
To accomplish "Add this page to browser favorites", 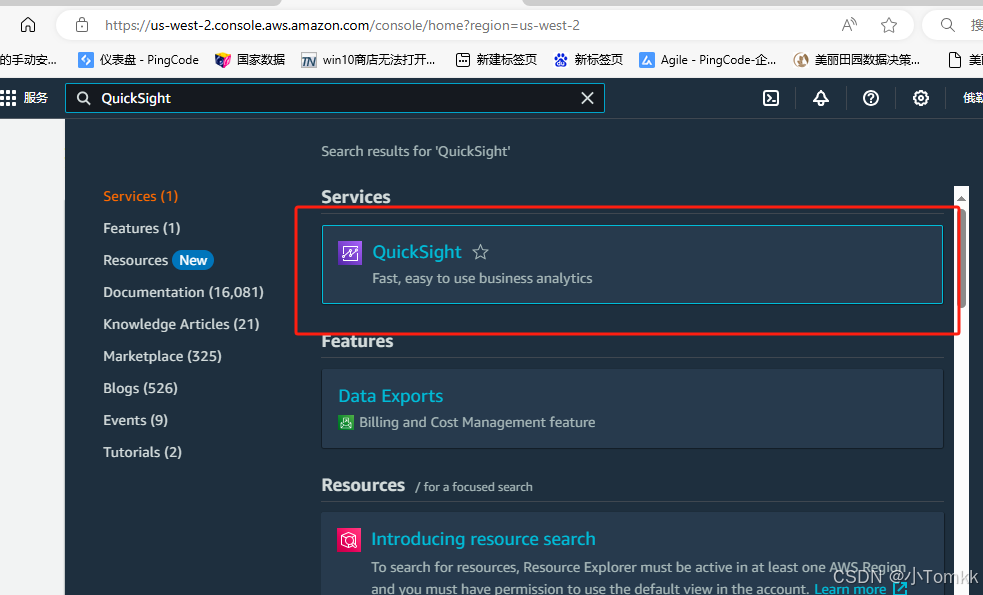I will [x=889, y=25].
